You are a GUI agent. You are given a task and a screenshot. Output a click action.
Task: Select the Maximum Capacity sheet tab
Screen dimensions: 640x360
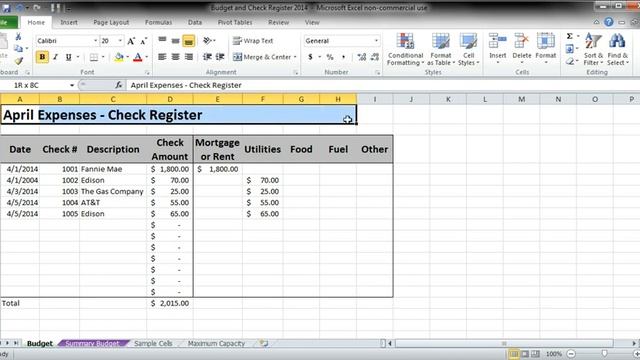click(x=216, y=343)
